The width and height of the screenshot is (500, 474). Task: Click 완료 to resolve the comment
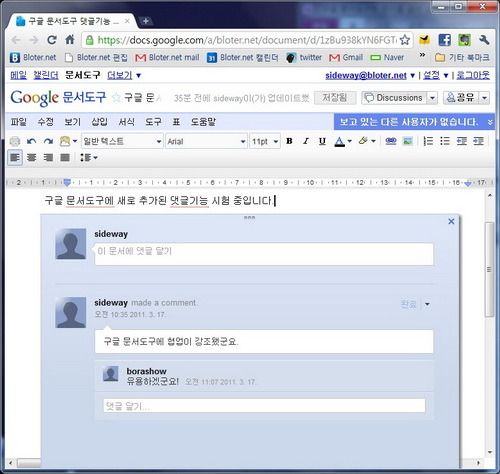click(x=409, y=304)
